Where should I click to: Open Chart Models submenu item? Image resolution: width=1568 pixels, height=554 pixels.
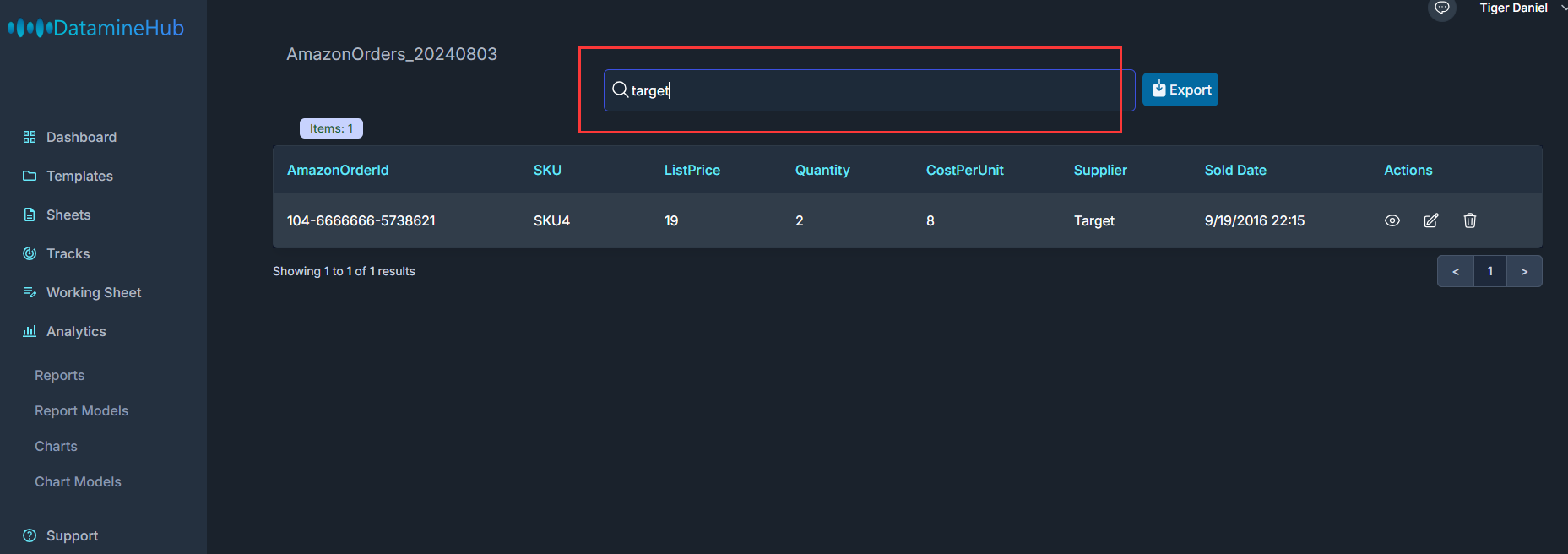(x=78, y=481)
